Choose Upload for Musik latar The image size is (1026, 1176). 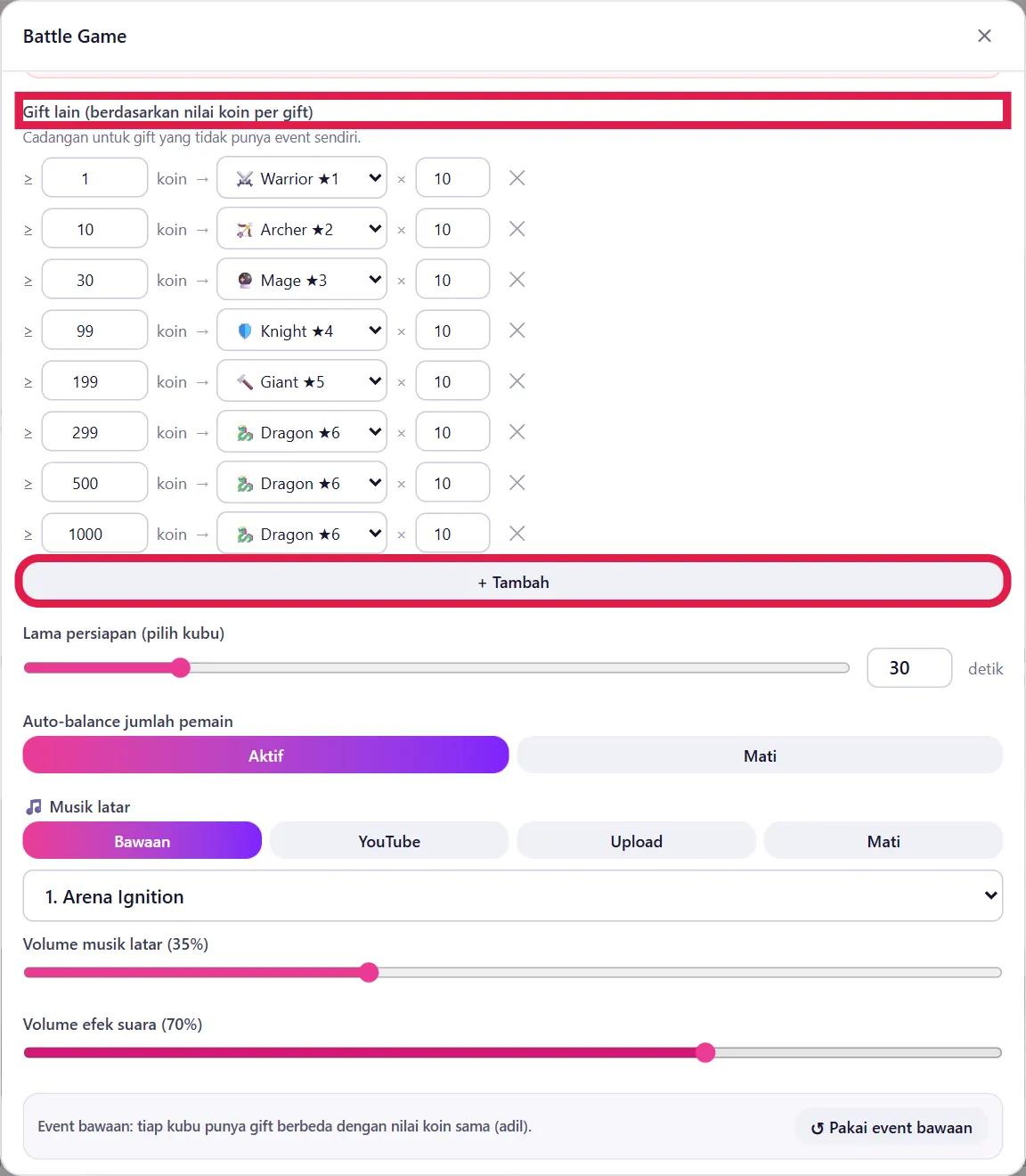[x=637, y=841]
